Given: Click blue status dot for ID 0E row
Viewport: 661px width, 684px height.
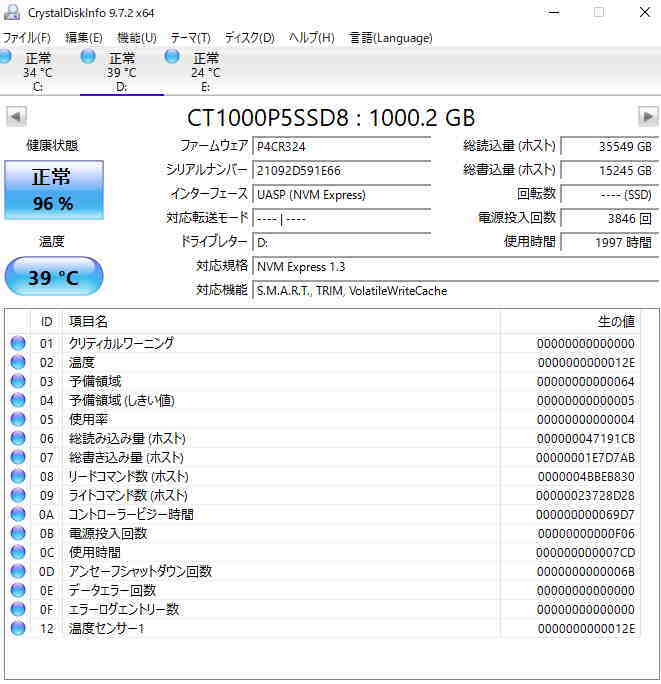Looking at the screenshot, I should (18, 590).
